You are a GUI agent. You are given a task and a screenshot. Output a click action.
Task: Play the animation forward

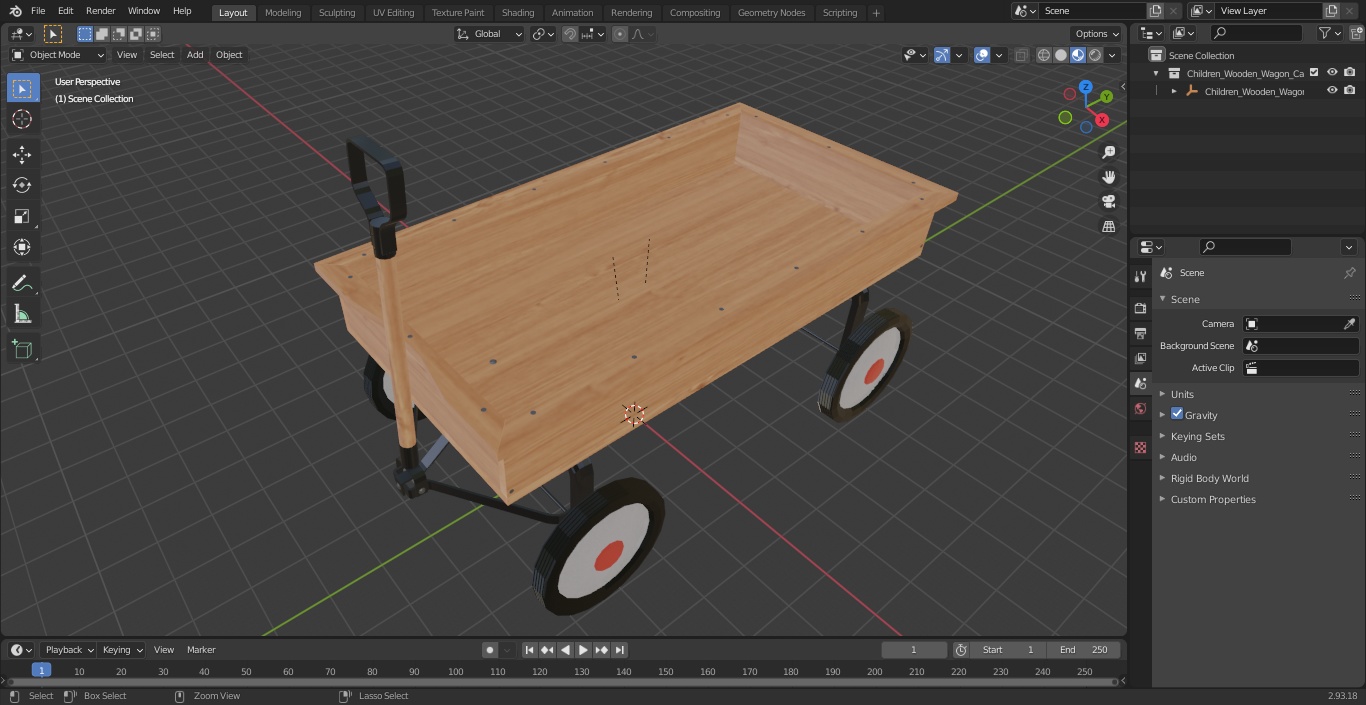click(583, 650)
